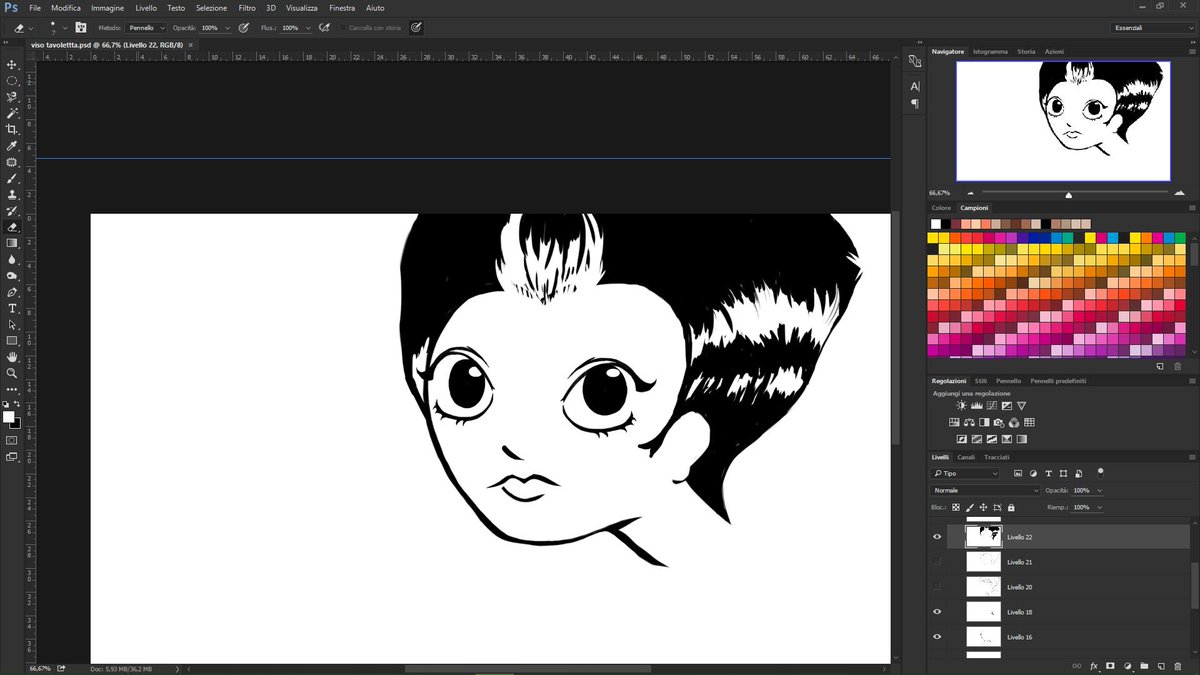Click zoom percentage field in status bar
Screen dimensions: 1200x675
pos(39,667)
